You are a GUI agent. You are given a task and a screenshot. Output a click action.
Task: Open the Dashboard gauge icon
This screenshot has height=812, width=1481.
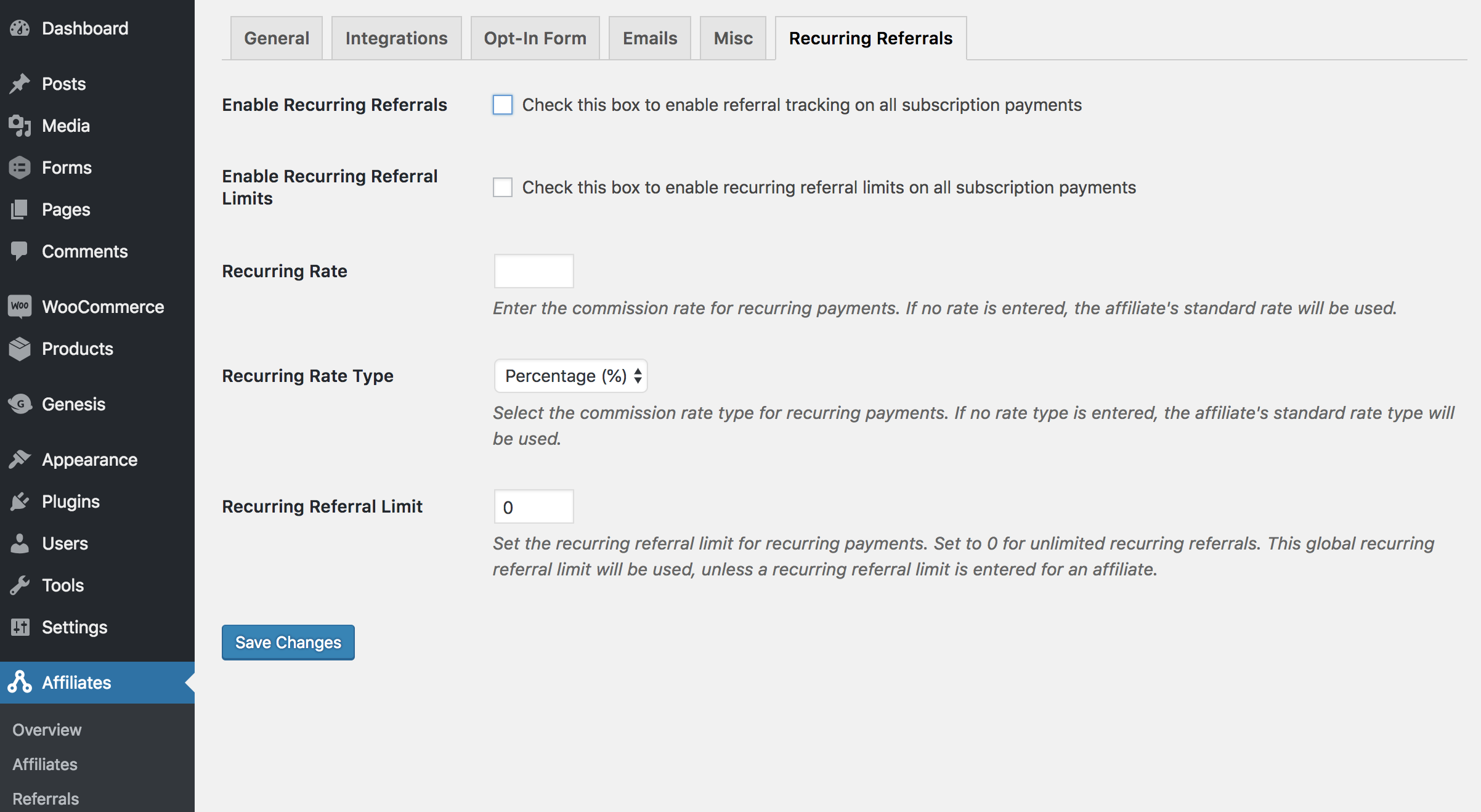pos(20,28)
